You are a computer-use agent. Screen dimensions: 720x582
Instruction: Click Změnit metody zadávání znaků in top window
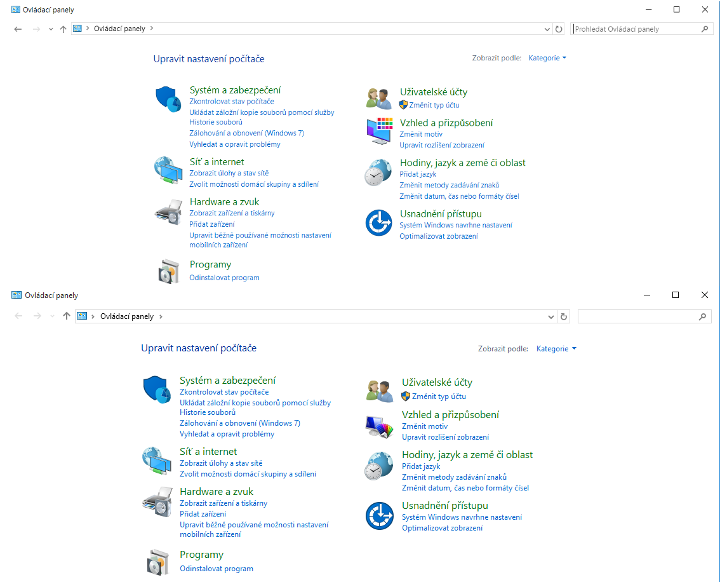[449, 185]
